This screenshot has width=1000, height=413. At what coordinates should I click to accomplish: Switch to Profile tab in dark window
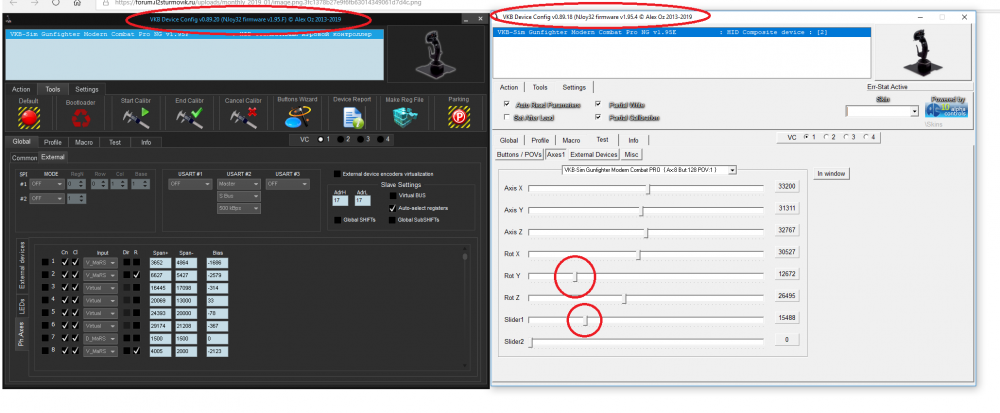point(53,142)
